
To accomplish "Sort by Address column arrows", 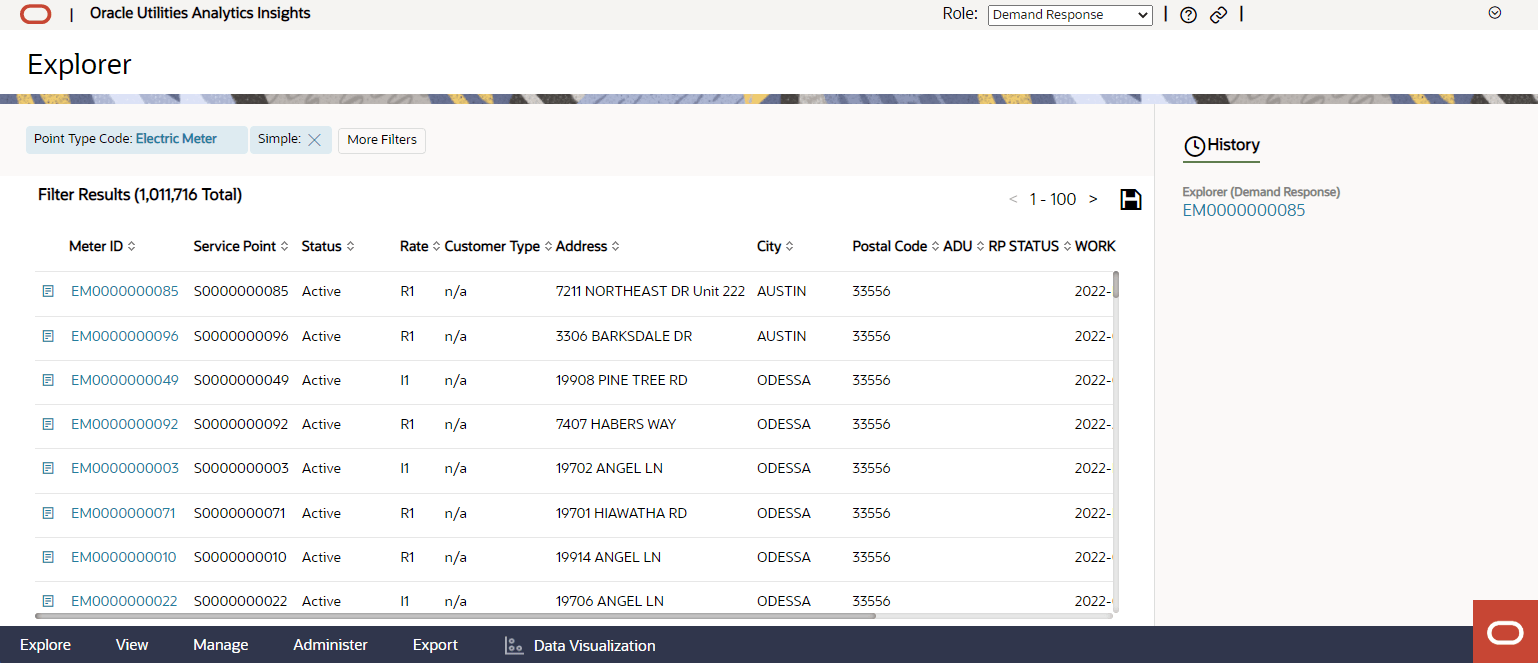I will 615,246.
